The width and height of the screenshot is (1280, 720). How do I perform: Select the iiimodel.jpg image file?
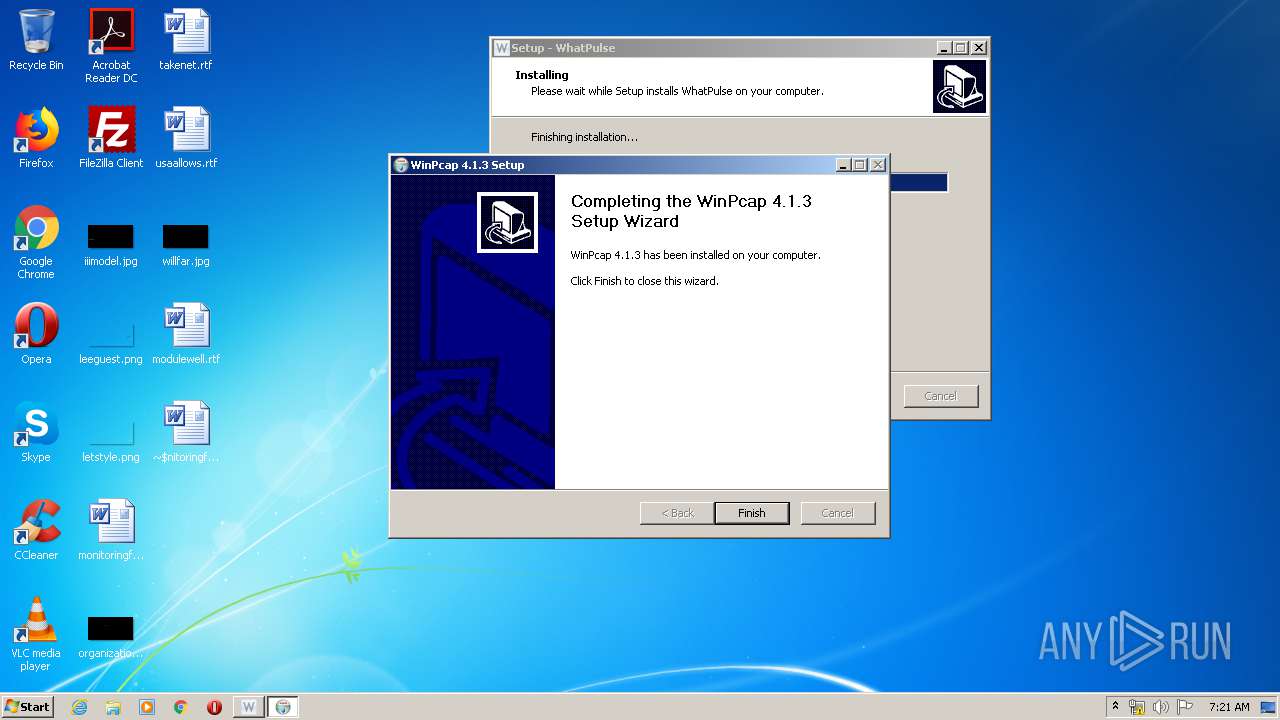[111, 245]
